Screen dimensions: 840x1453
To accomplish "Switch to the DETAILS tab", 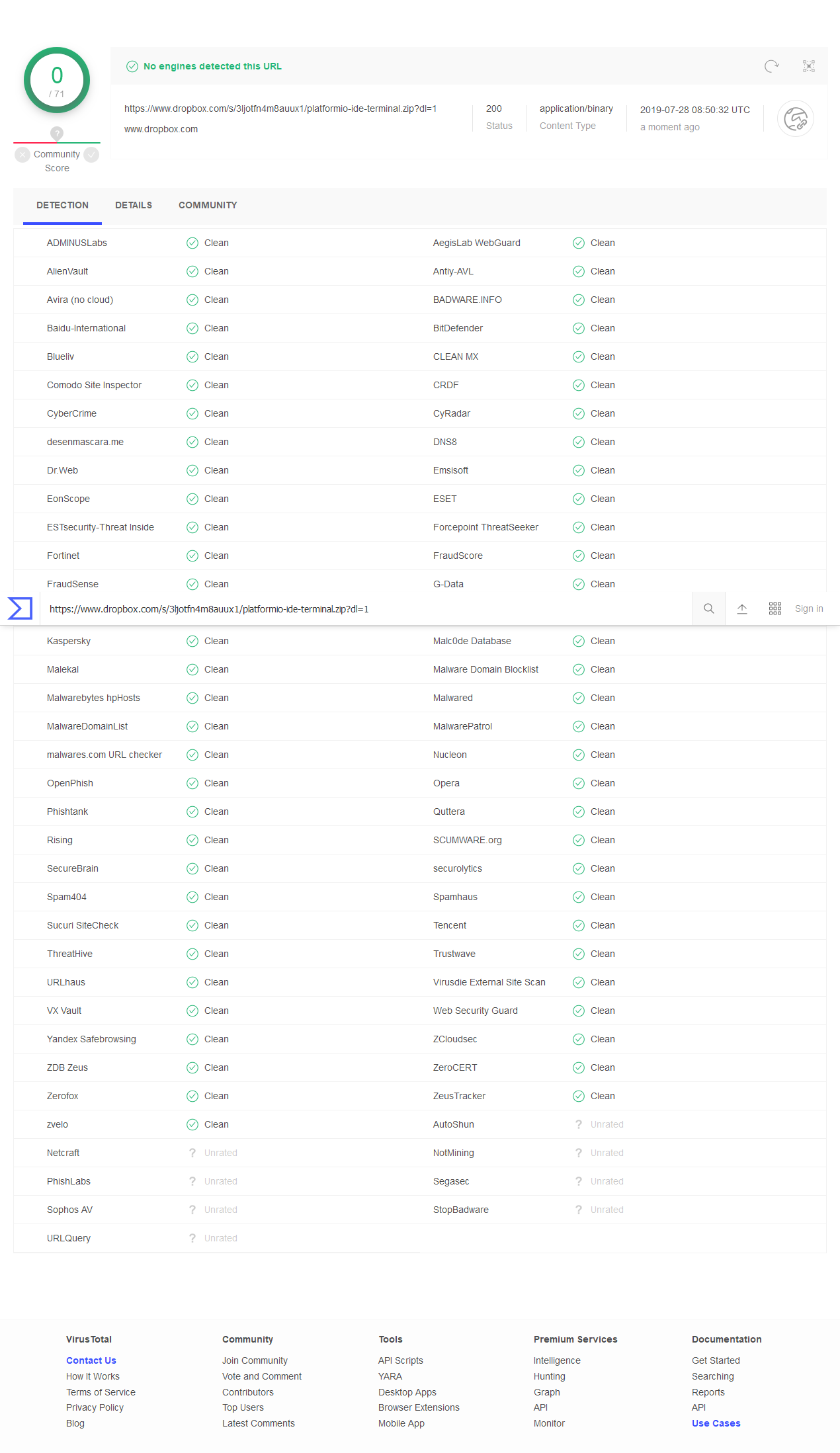I will coord(134,205).
